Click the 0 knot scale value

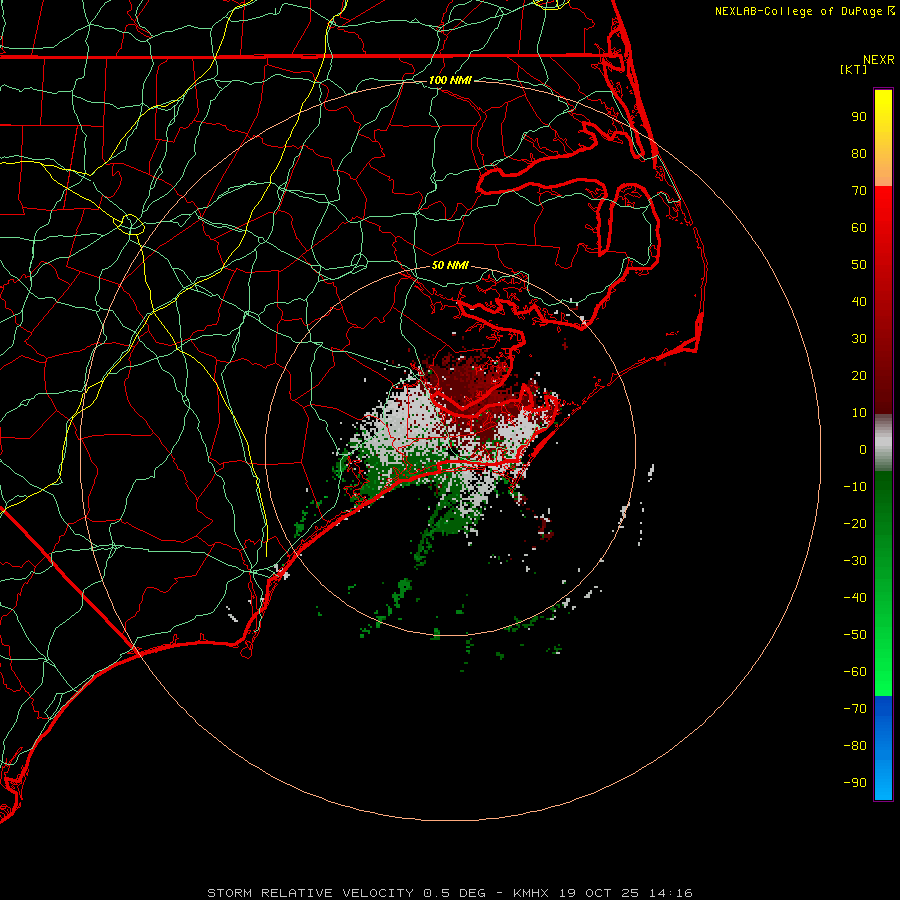pyautogui.click(x=863, y=450)
